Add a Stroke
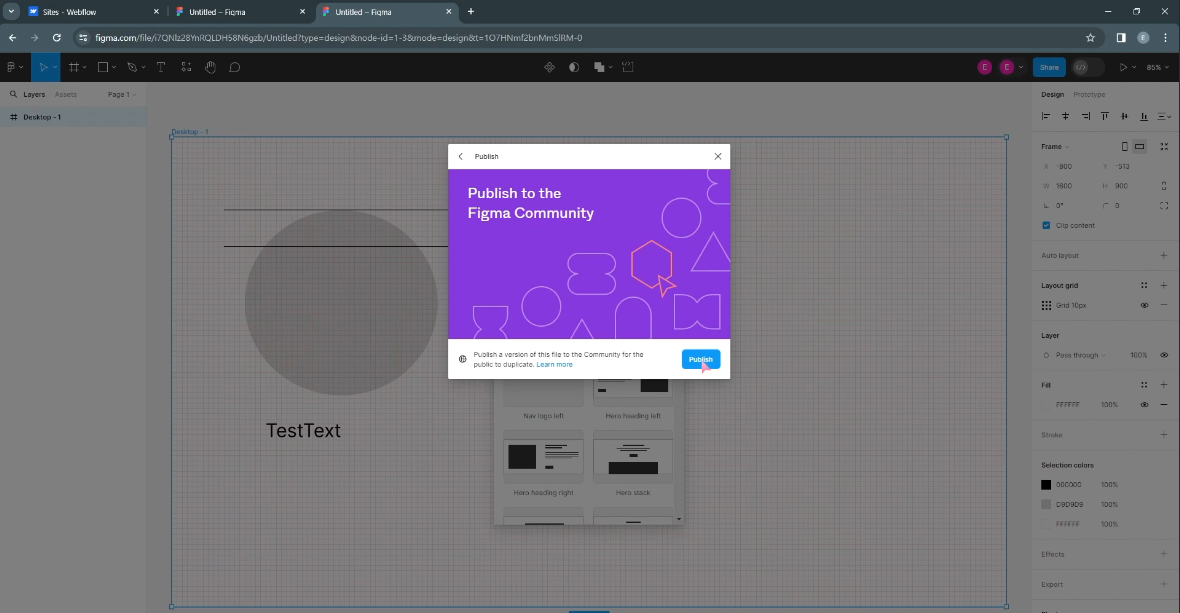This screenshot has width=1180, height=613. click(1164, 435)
